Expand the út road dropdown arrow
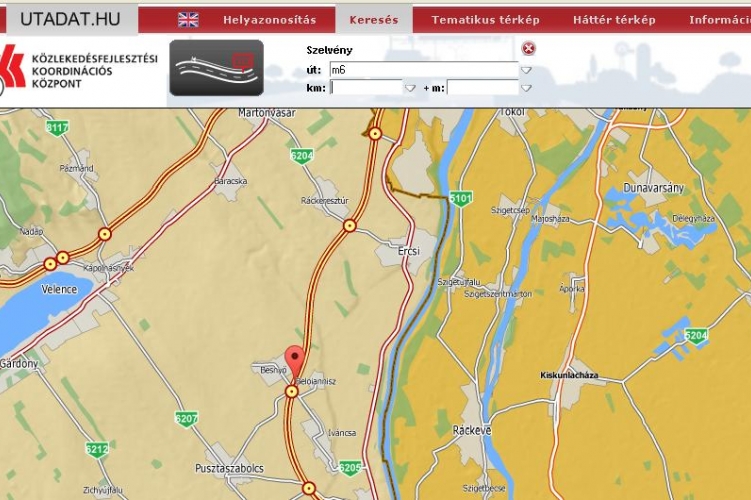This screenshot has height=500, width=751. (526, 70)
